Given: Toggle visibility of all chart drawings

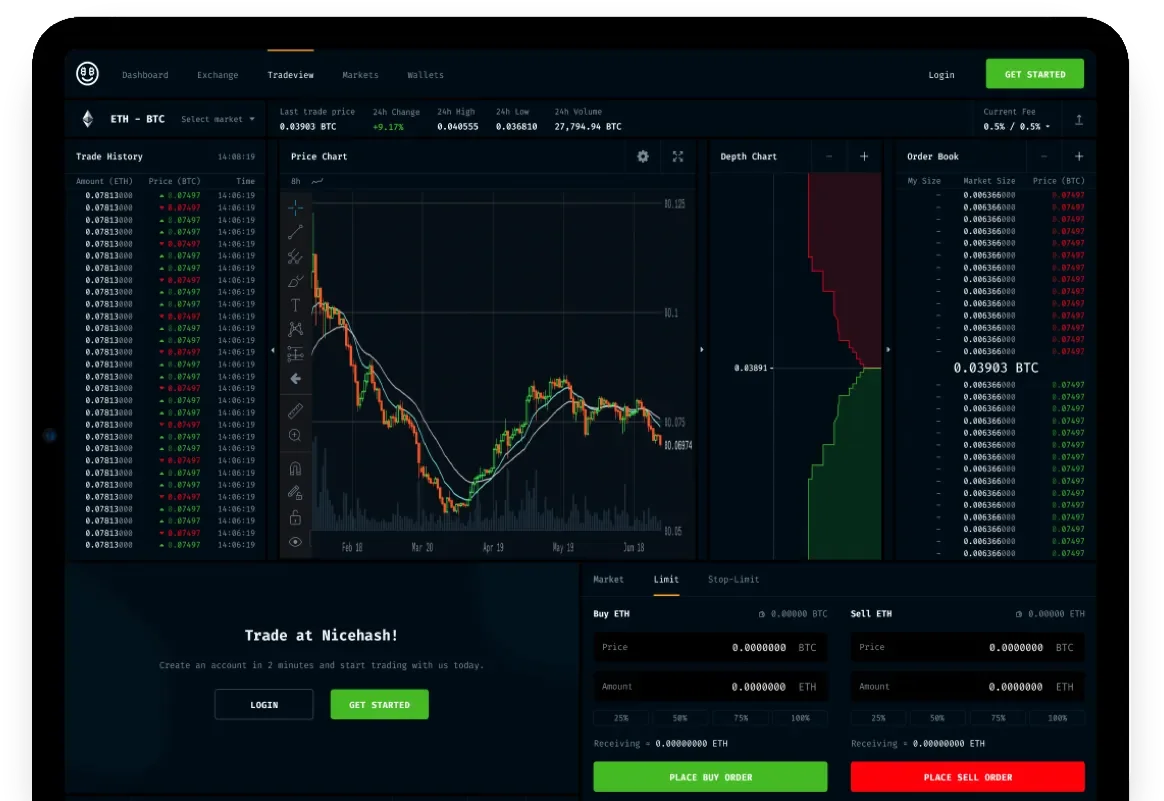Looking at the screenshot, I should pos(295,541).
